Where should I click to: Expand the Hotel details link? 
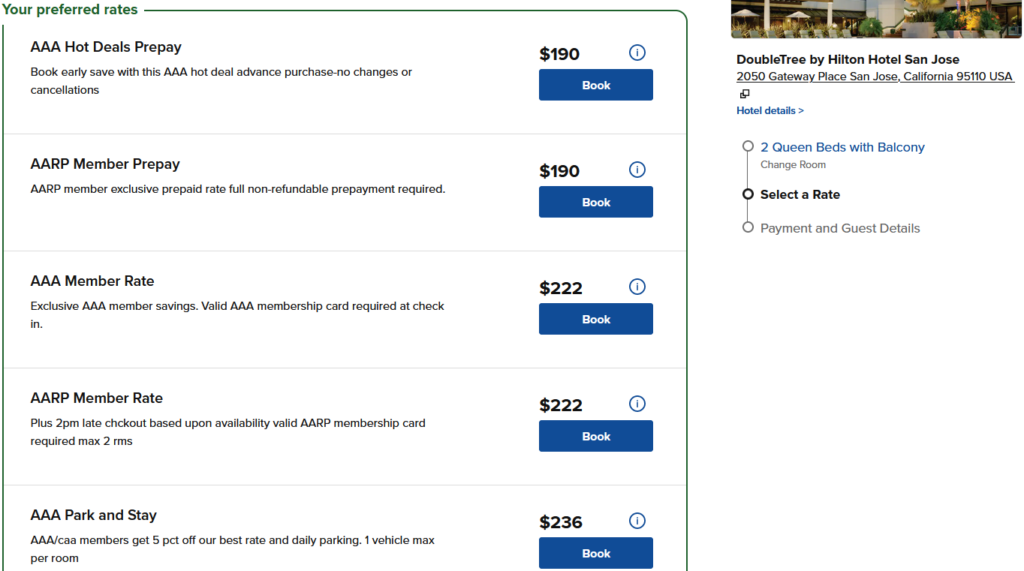coord(770,111)
